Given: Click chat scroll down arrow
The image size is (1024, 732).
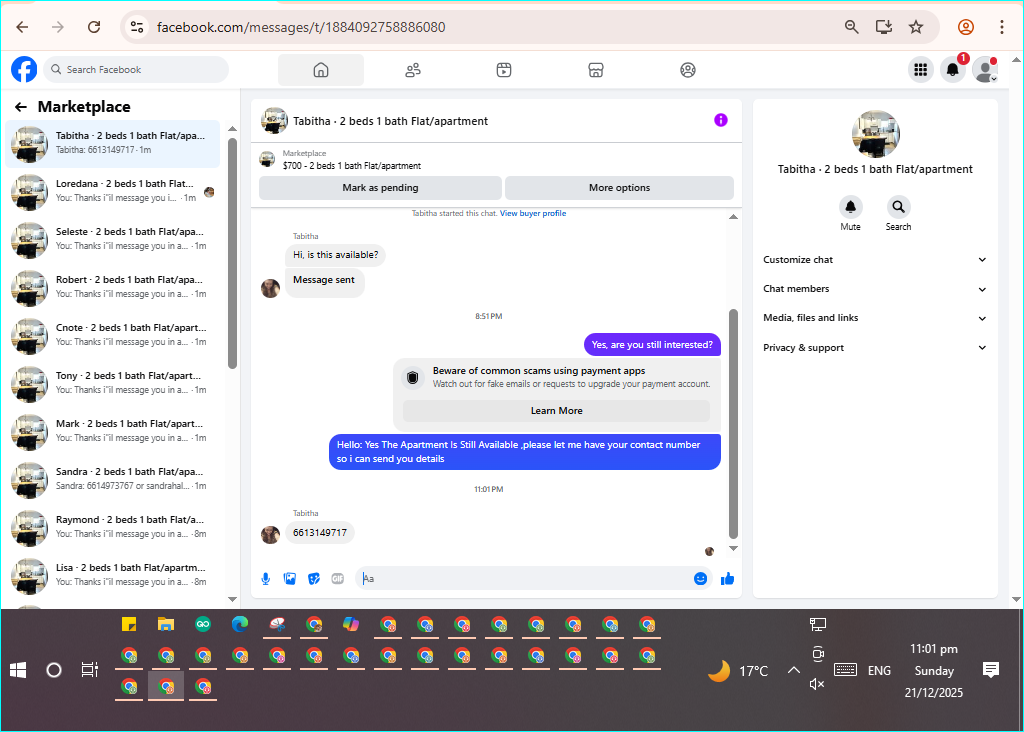Looking at the screenshot, I should (x=733, y=549).
